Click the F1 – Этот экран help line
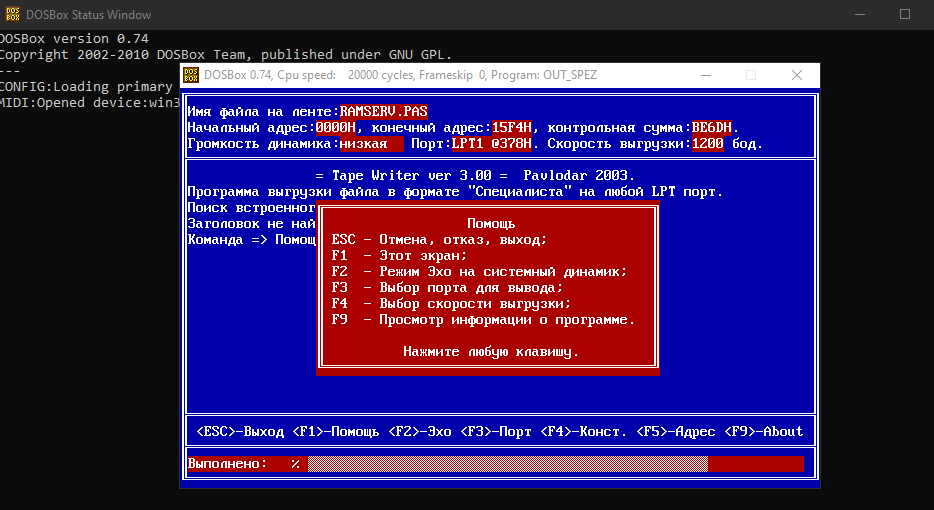Viewport: 934px width, 510px height. pos(399,256)
